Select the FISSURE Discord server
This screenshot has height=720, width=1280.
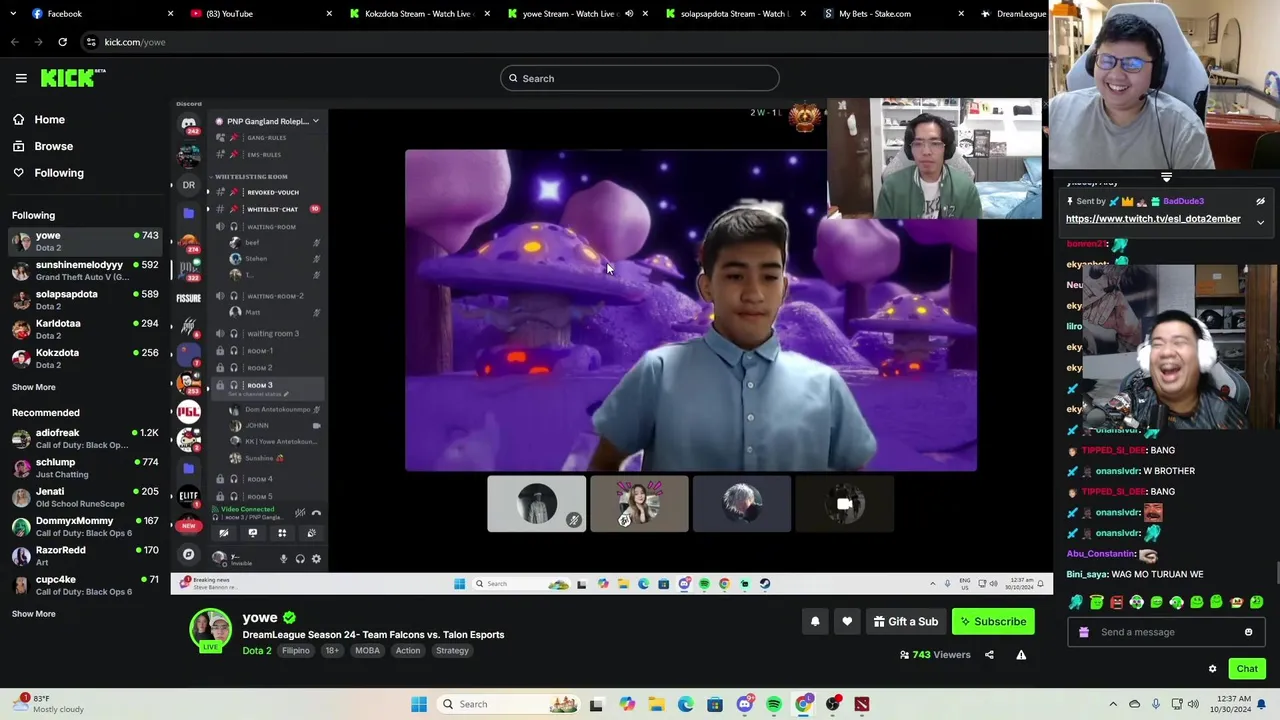[189, 298]
